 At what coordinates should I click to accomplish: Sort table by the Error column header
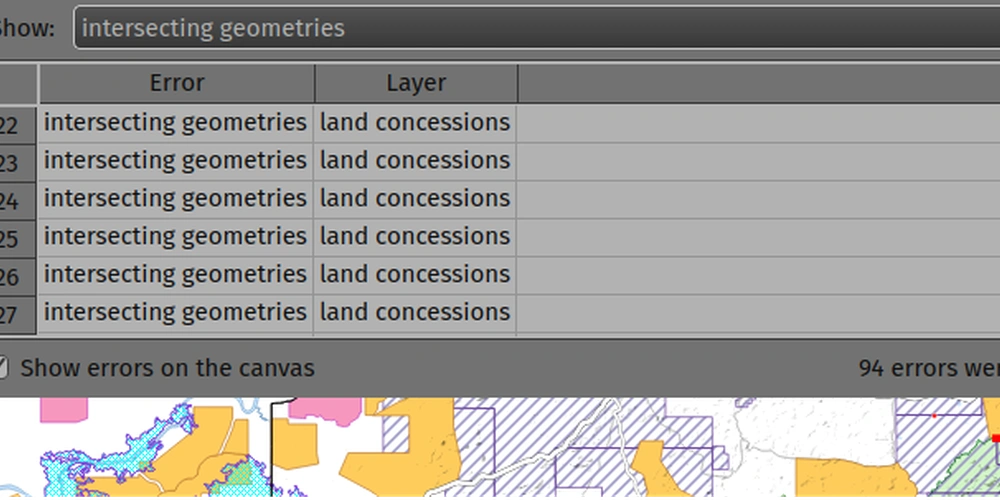[177, 84]
